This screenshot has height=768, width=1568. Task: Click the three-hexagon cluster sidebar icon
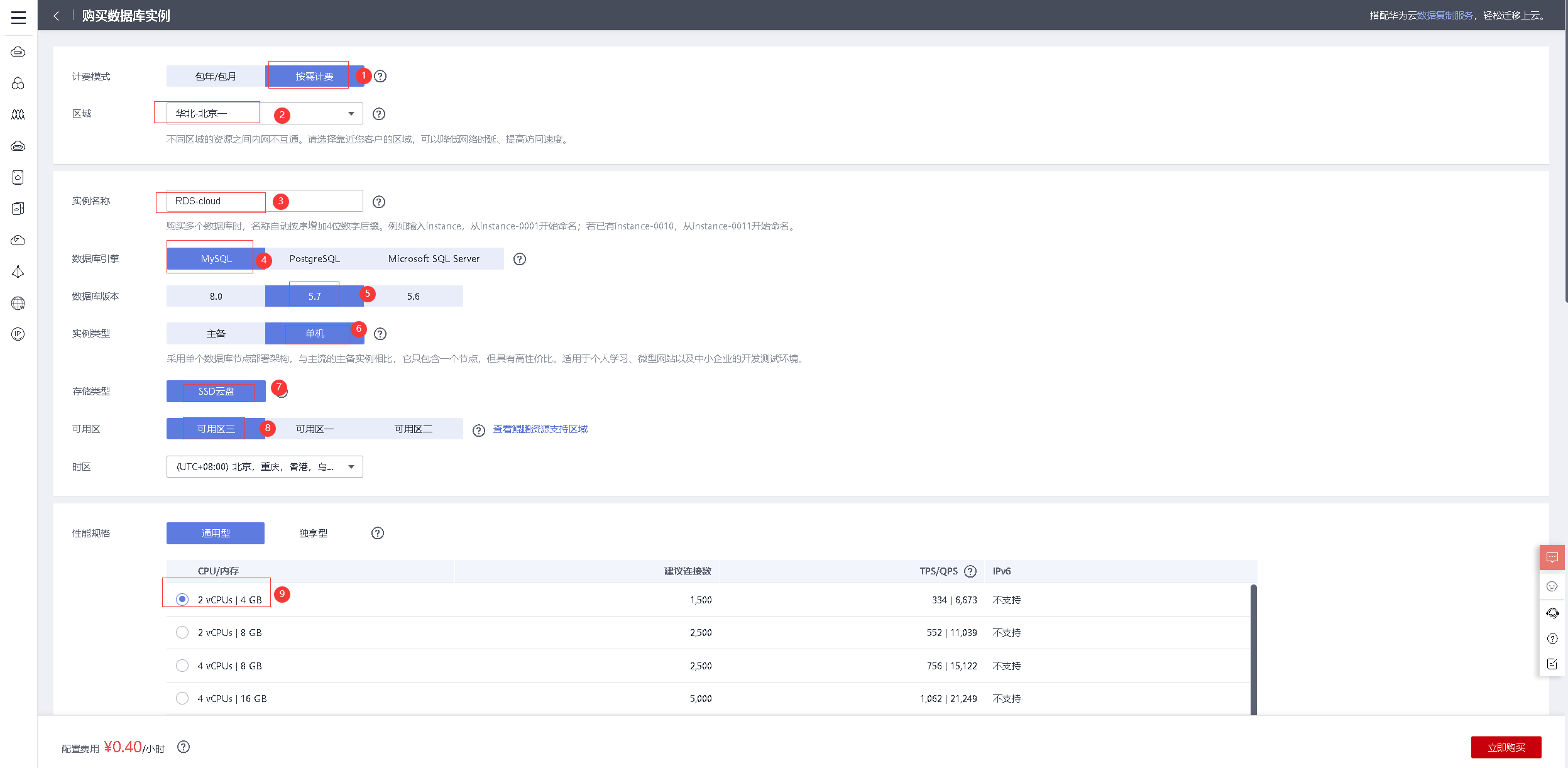tap(18, 83)
